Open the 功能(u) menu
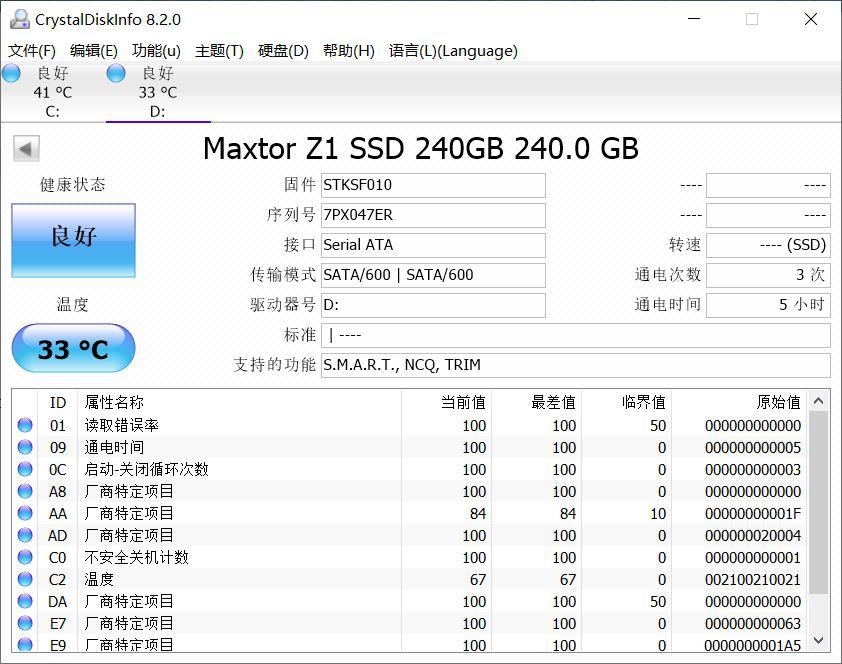This screenshot has width=842, height=664. pyautogui.click(x=156, y=51)
